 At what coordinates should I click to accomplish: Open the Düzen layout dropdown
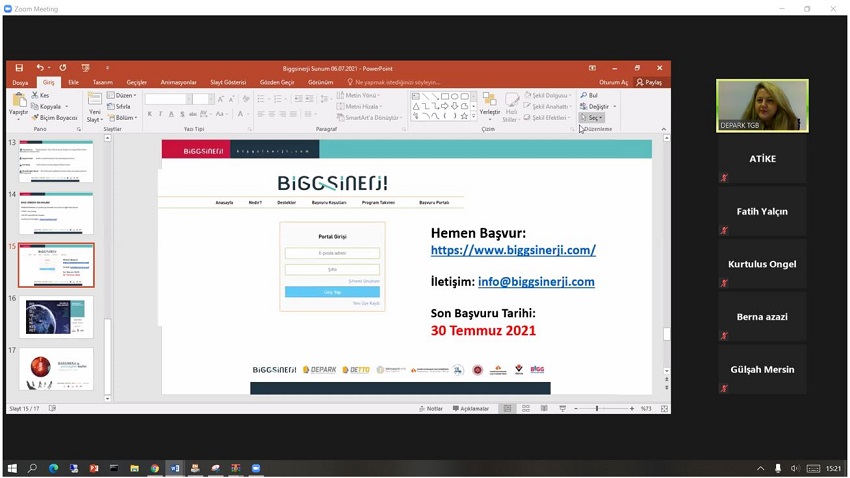(x=123, y=95)
